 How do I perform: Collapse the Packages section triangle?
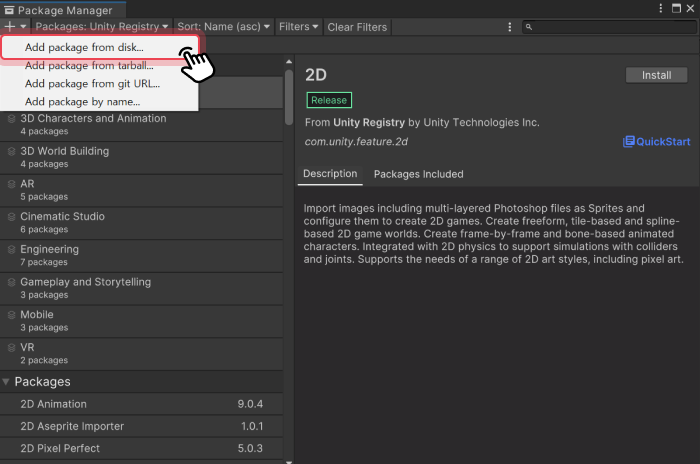click(7, 382)
